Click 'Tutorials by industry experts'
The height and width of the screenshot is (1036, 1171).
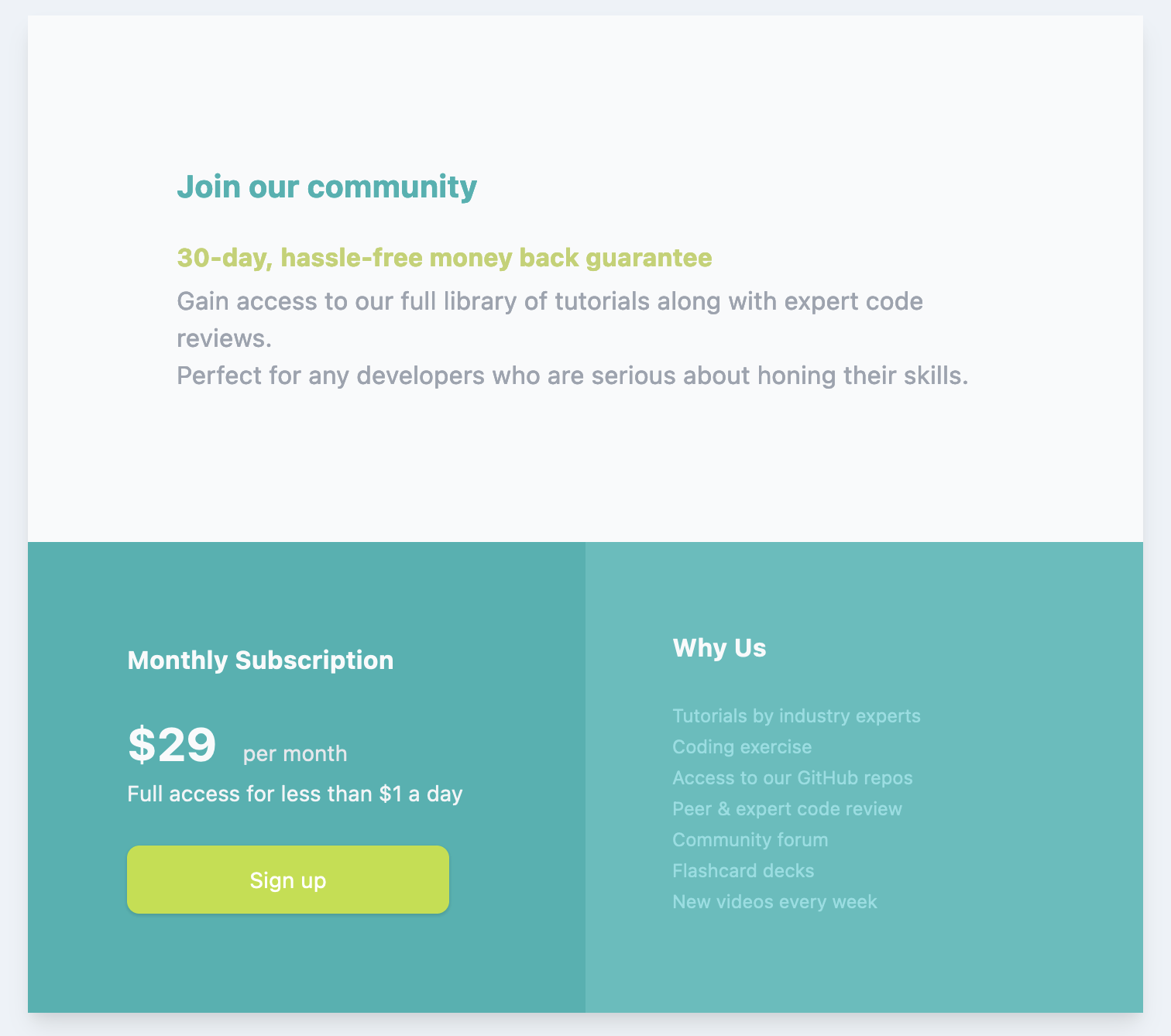[x=796, y=716]
